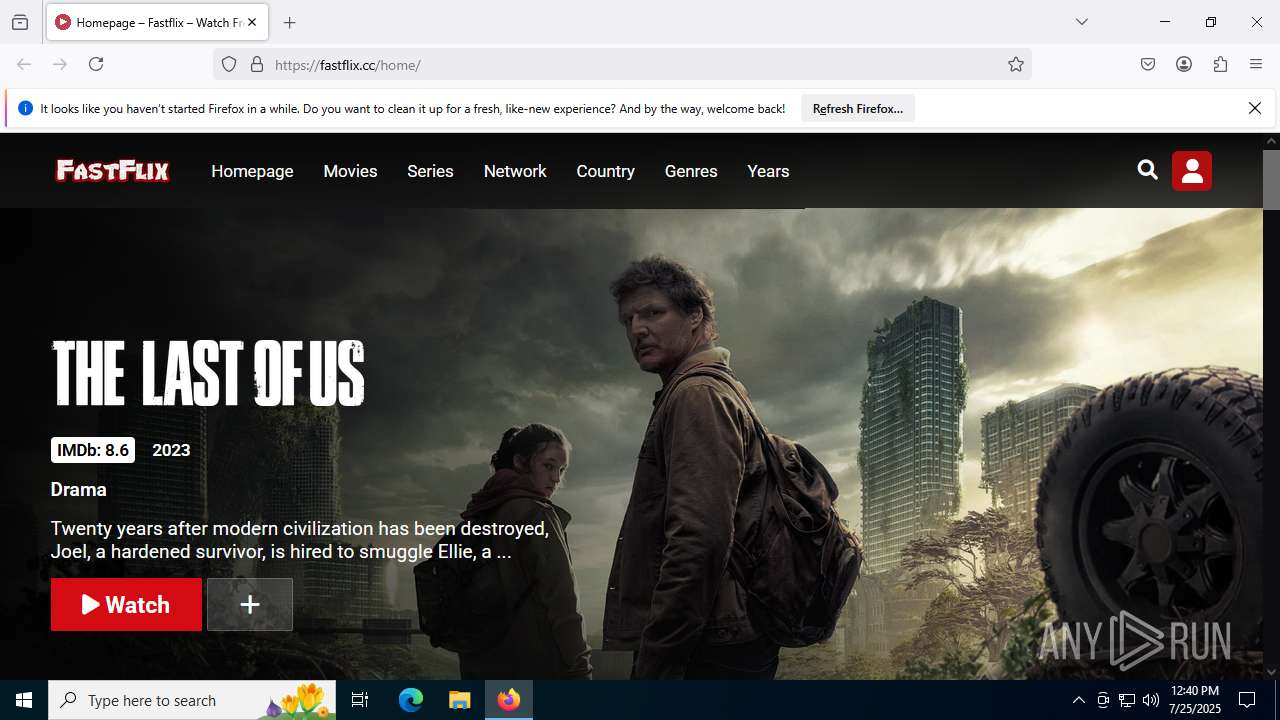Open a new browser tab
This screenshot has height=720, width=1280.
pos(289,22)
